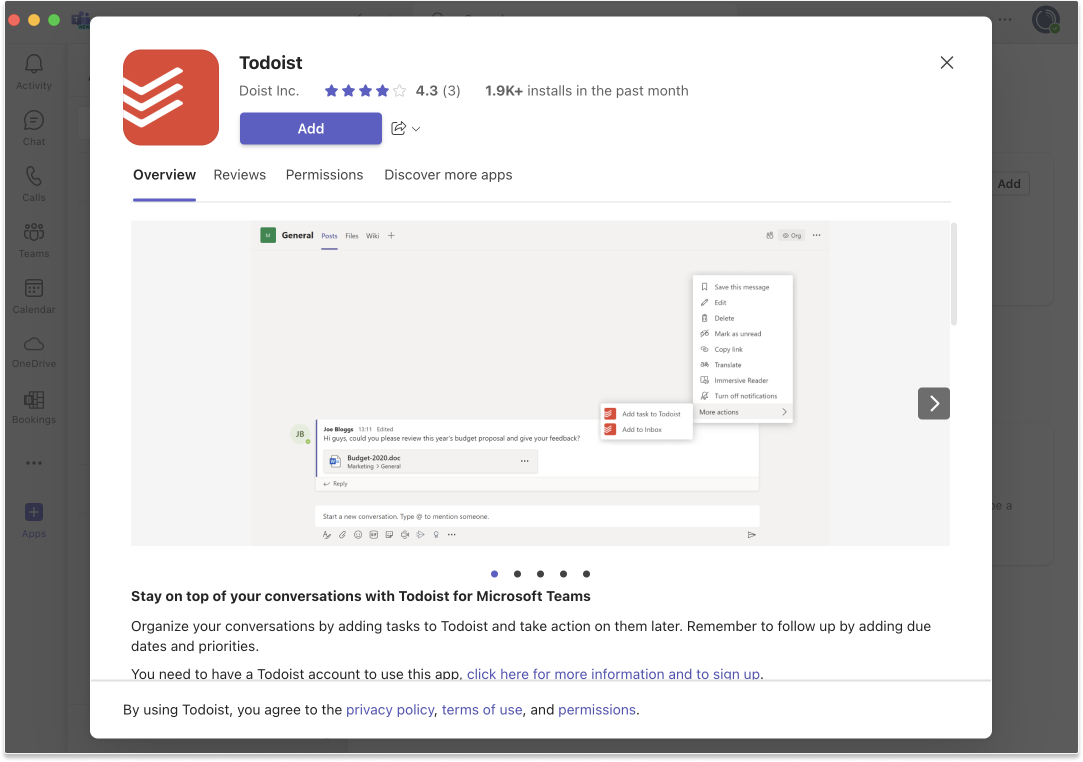Open the Todoist sign-up information link
This screenshot has width=1083, height=762.
point(613,674)
